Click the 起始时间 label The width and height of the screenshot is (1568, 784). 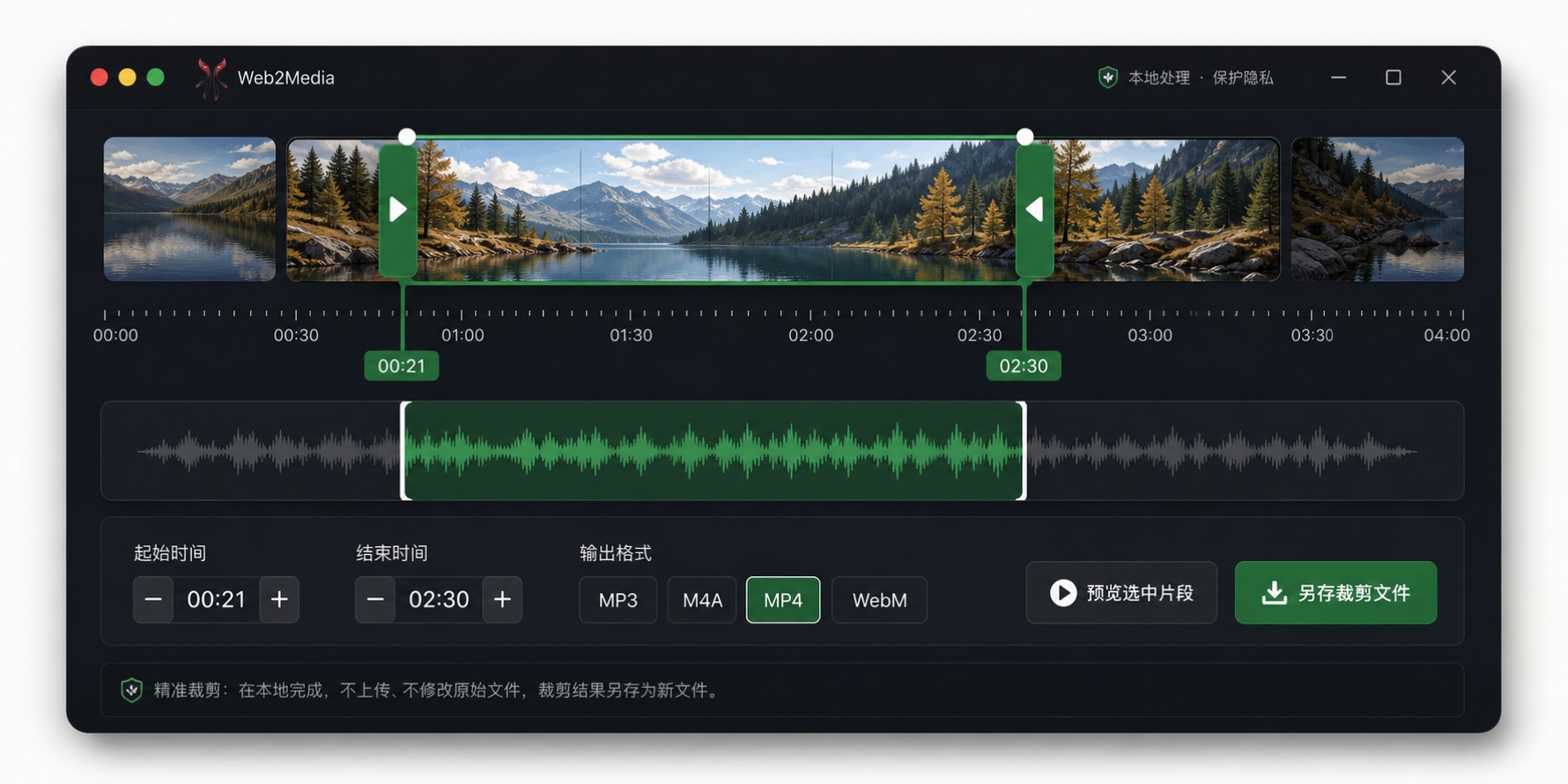(170, 553)
